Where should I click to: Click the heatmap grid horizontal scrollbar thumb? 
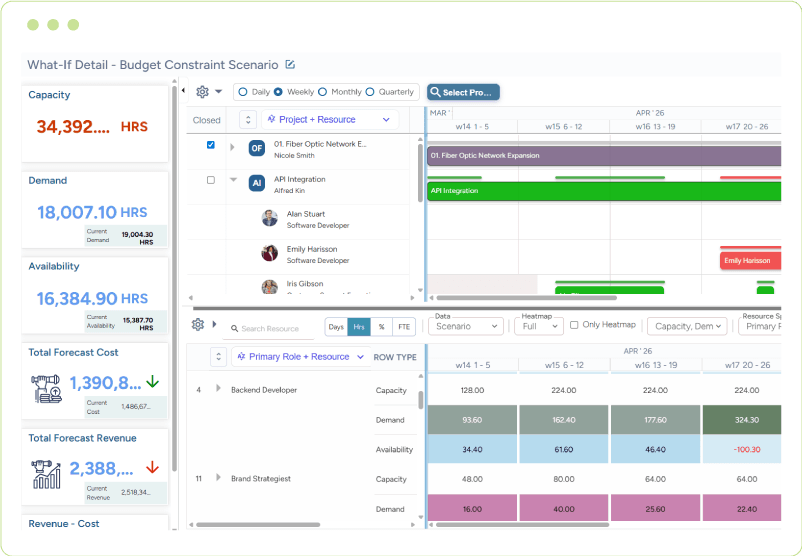pos(522,525)
